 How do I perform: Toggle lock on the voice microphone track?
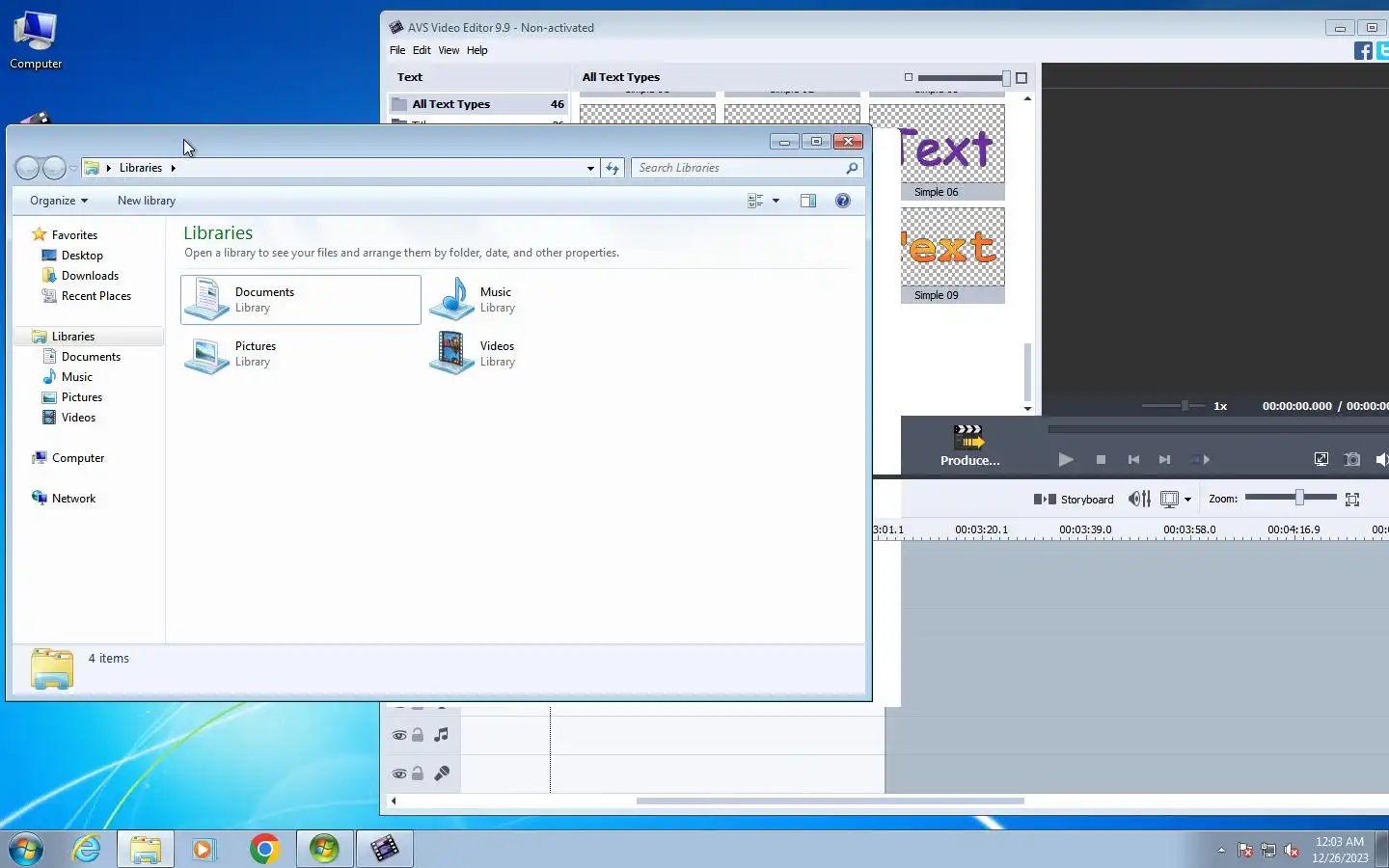(418, 773)
